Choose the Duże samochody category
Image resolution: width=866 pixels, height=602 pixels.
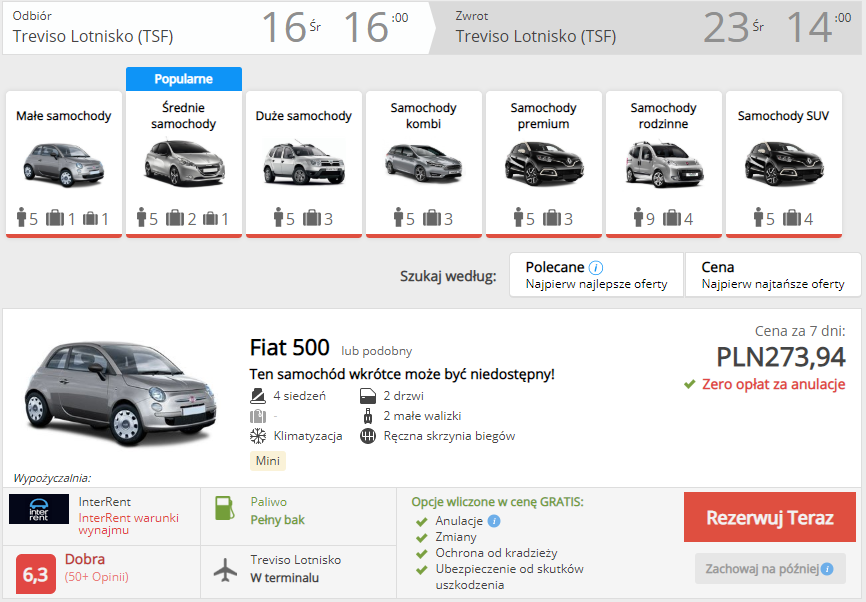pos(304,165)
